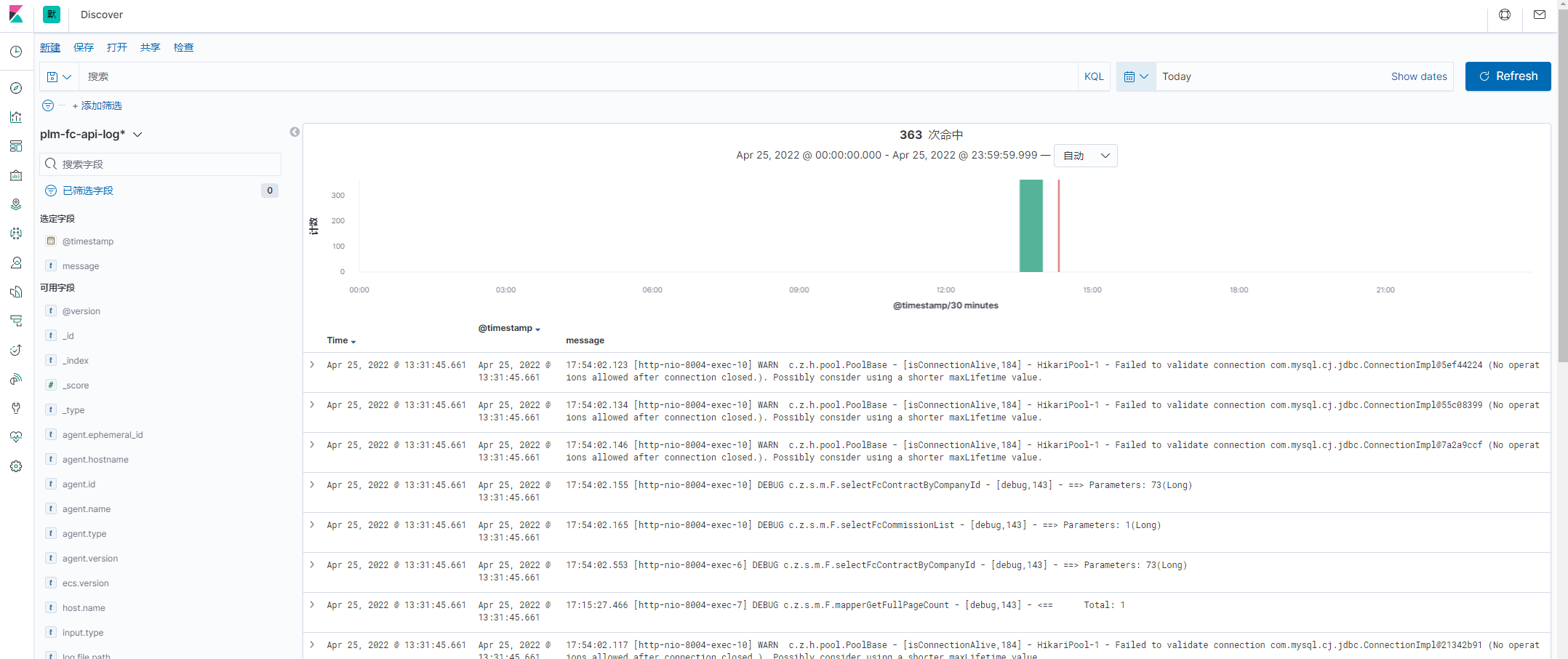Click + 添加筛选 add filter link
Viewport: 1568px width, 659px height.
click(97, 105)
